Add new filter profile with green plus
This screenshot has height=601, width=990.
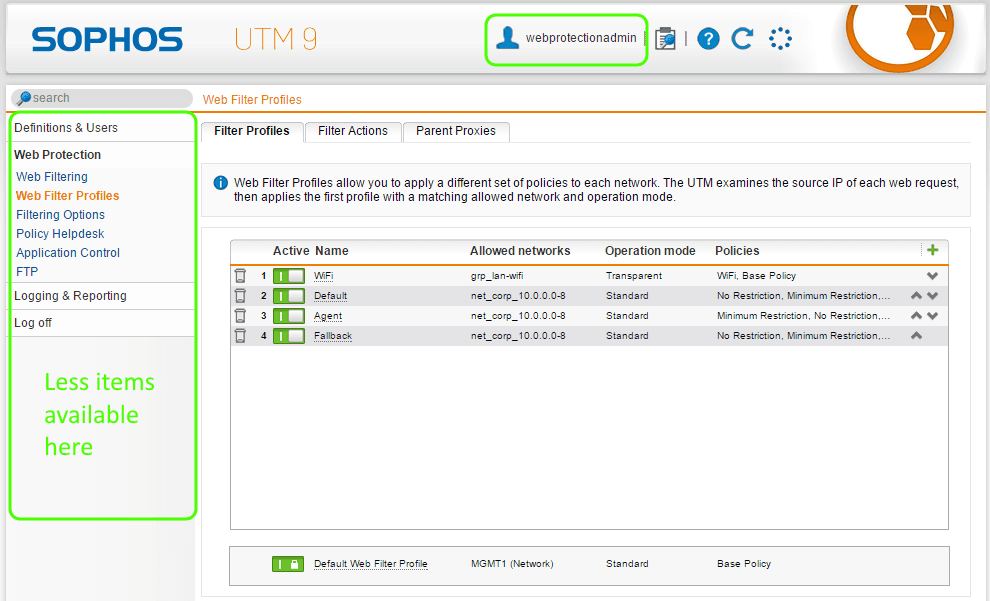point(933,250)
